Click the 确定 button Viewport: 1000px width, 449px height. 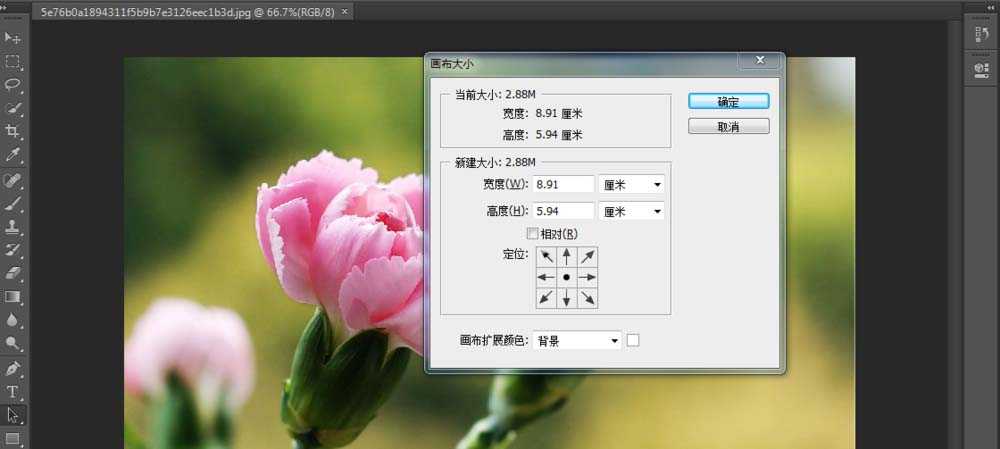point(728,102)
